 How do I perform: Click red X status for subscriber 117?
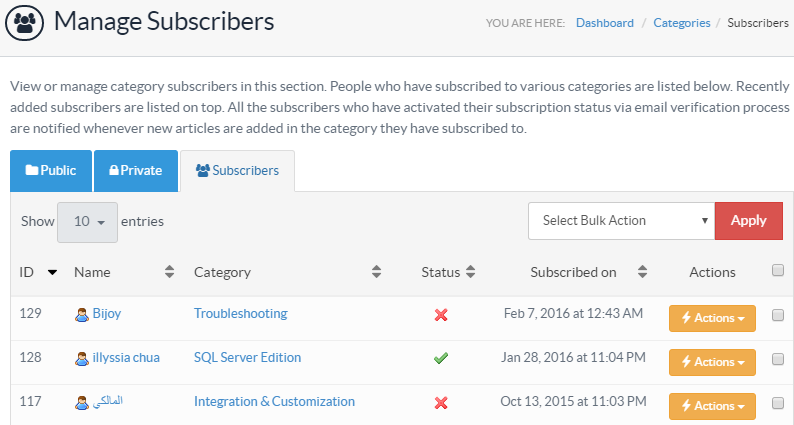441,403
